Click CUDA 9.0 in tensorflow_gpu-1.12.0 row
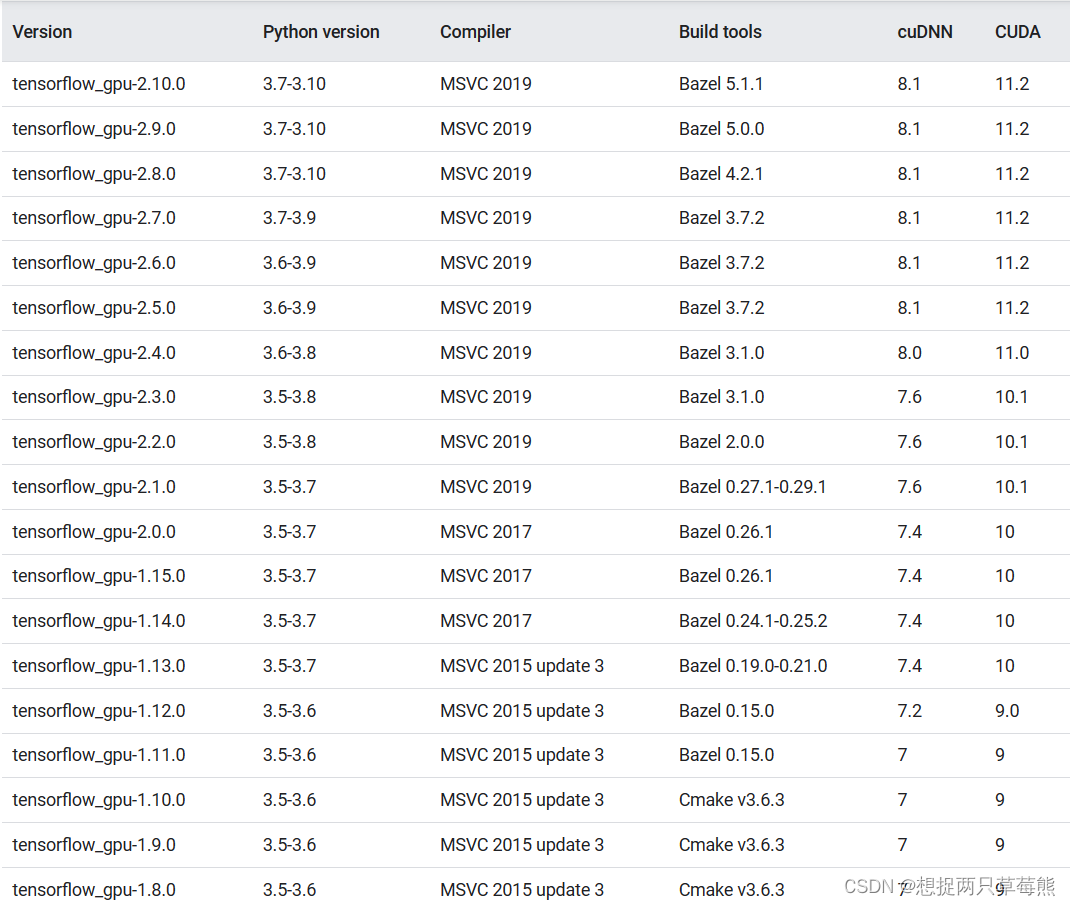Screen dimensions: 1070x906 1007,712
